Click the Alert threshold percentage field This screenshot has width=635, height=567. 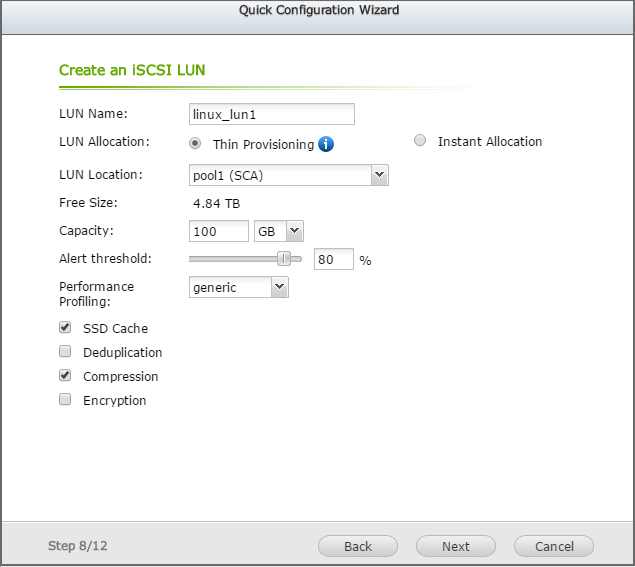point(334,260)
